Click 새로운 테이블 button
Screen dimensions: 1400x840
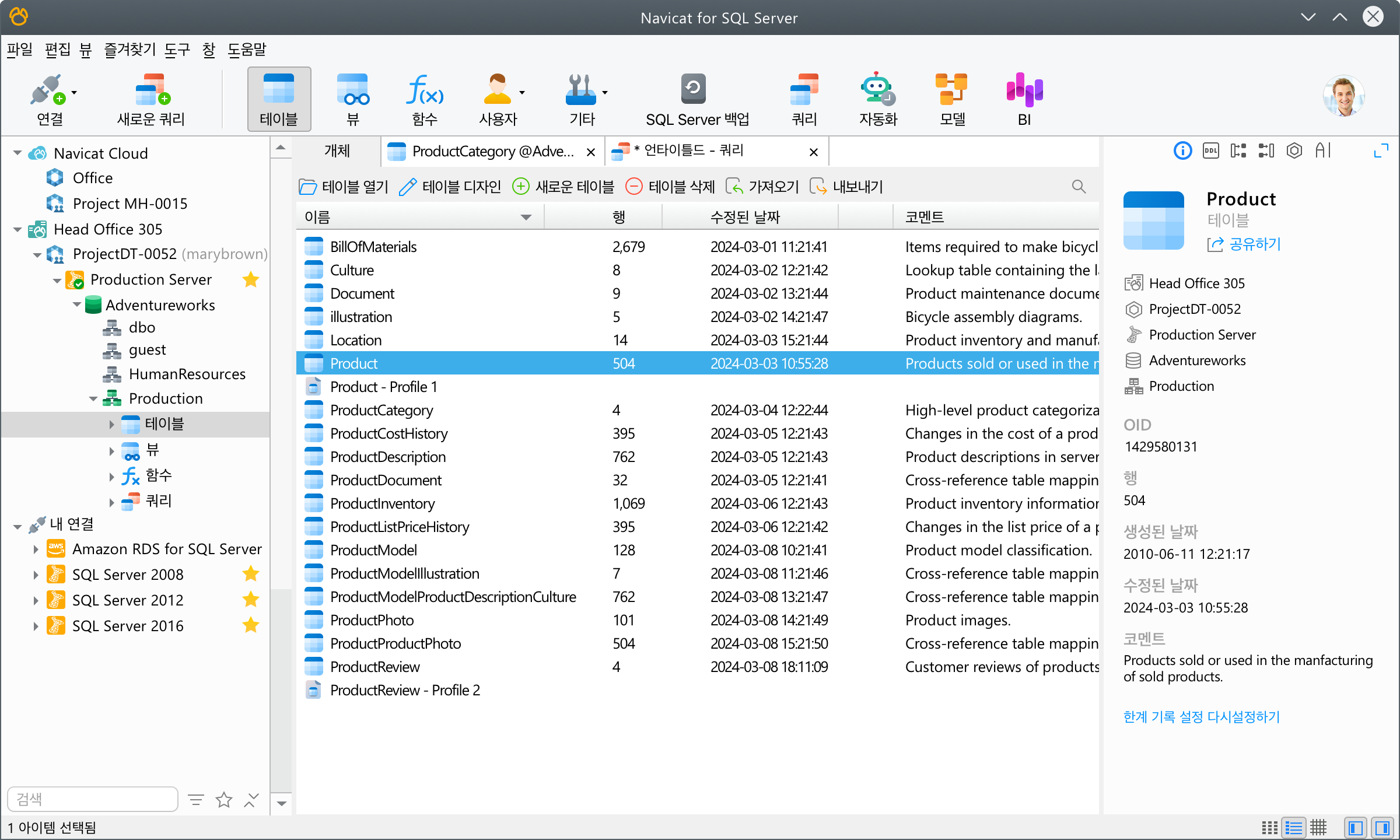click(x=563, y=187)
